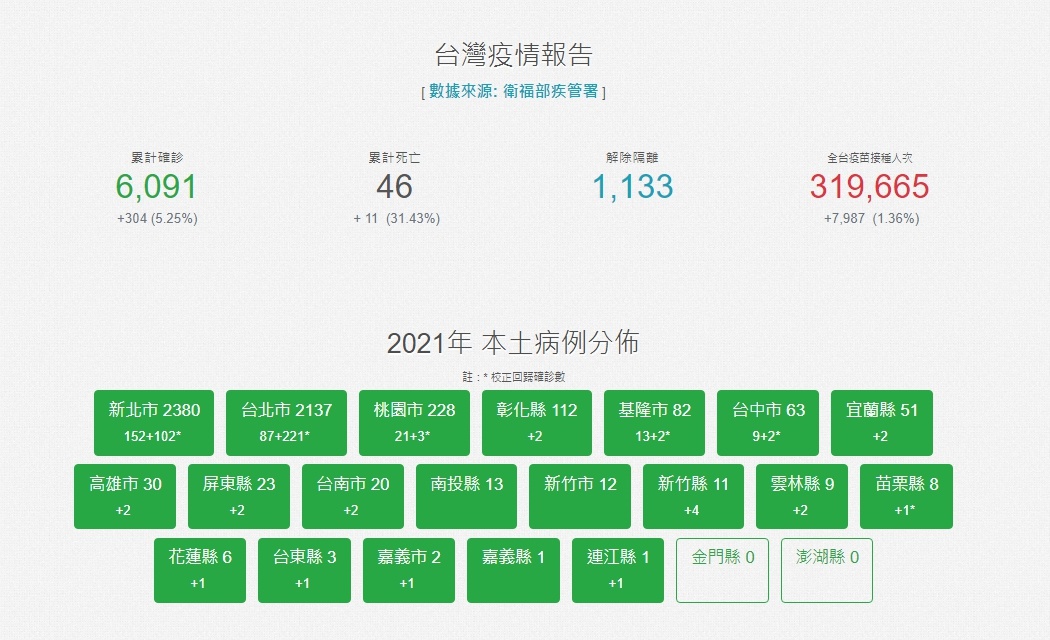
Task: Open the 台中市 63 tile
Action: coord(768,422)
